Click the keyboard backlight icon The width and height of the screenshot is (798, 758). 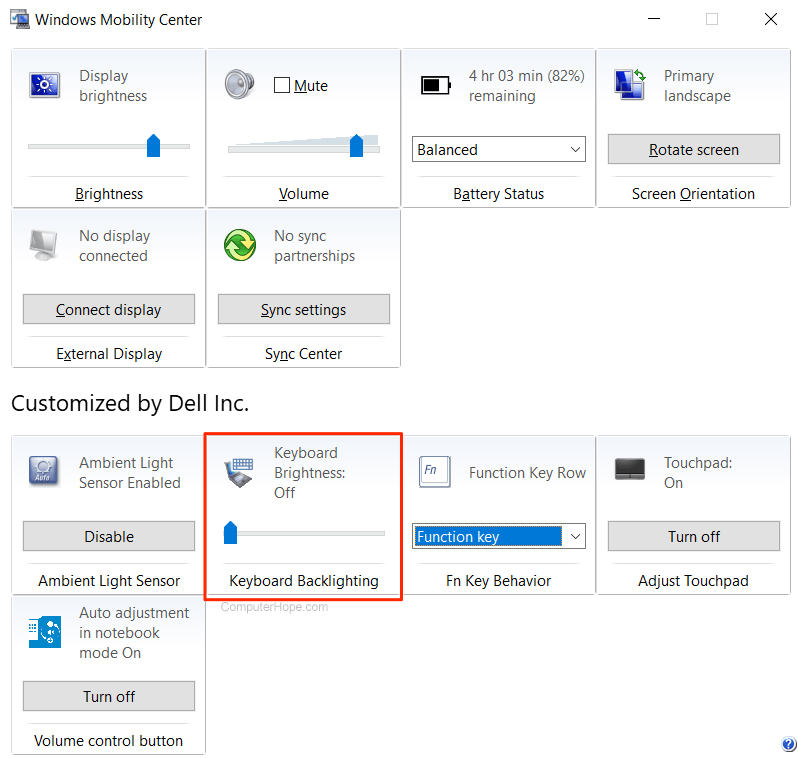(240, 471)
